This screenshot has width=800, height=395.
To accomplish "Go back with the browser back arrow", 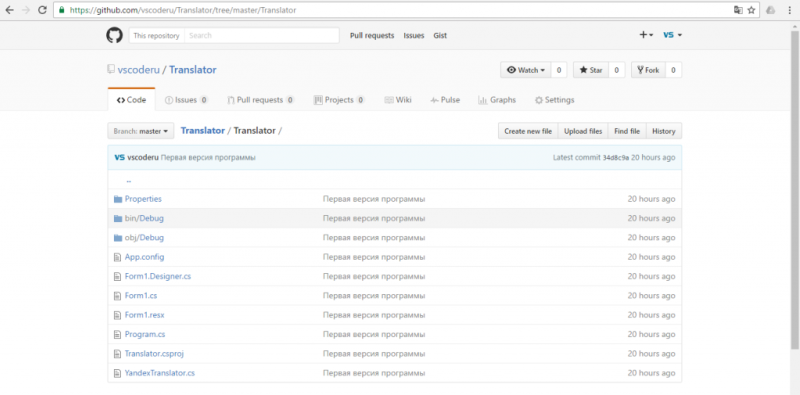I will pos(10,10).
